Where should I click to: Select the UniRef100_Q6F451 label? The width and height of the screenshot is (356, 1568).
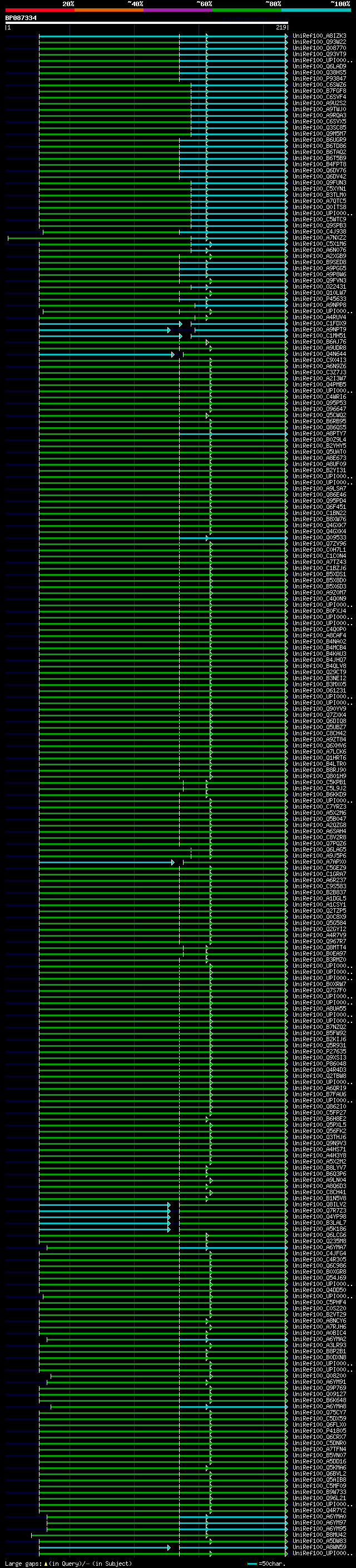pos(319,506)
